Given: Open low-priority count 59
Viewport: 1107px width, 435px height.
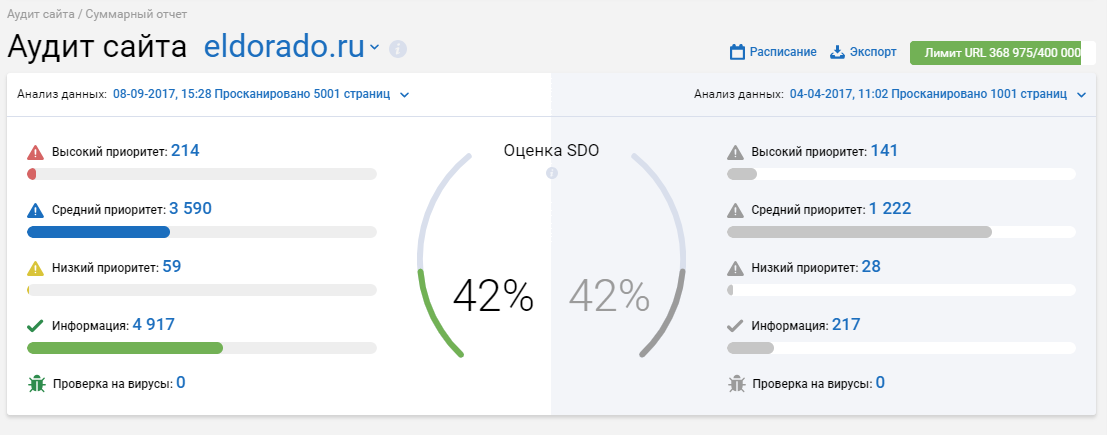Looking at the screenshot, I should (172, 266).
